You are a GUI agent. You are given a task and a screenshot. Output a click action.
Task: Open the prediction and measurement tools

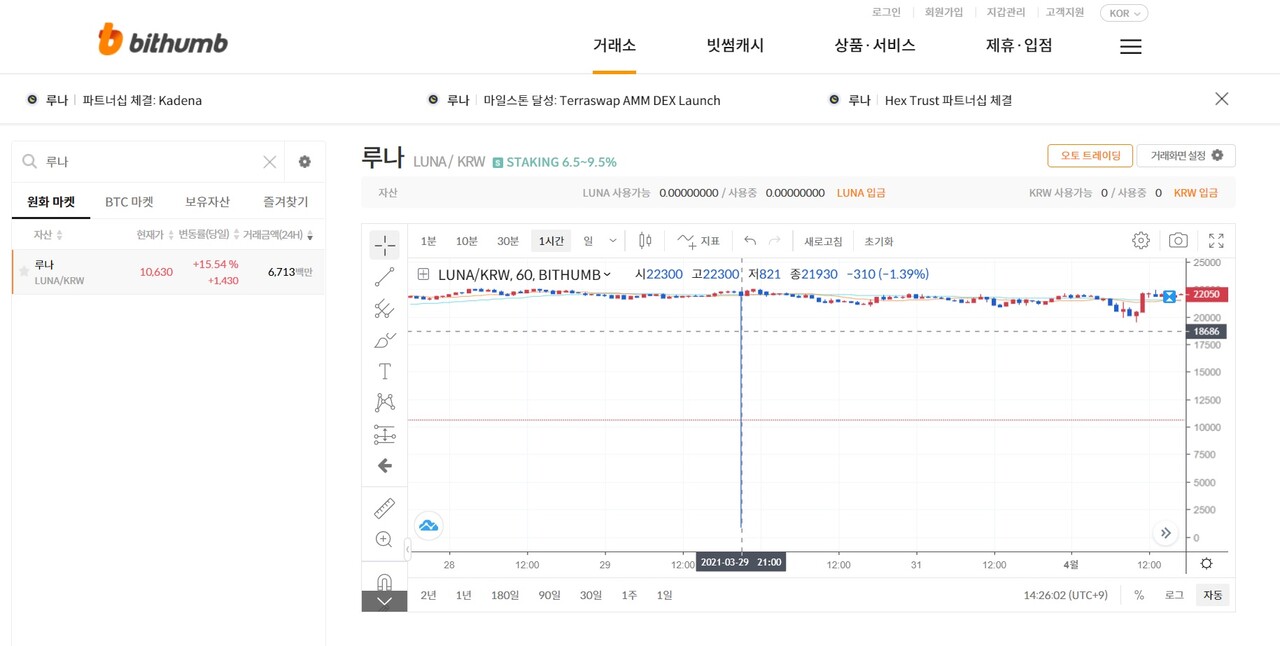pos(384,434)
